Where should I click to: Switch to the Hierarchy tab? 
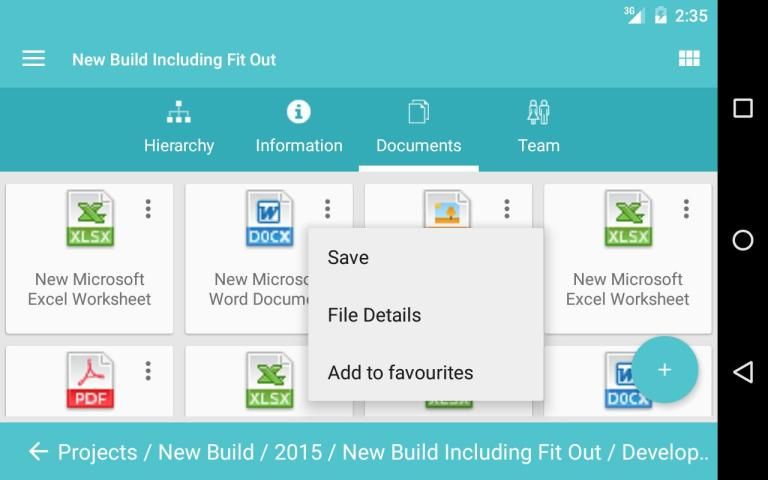pyautogui.click(x=179, y=128)
